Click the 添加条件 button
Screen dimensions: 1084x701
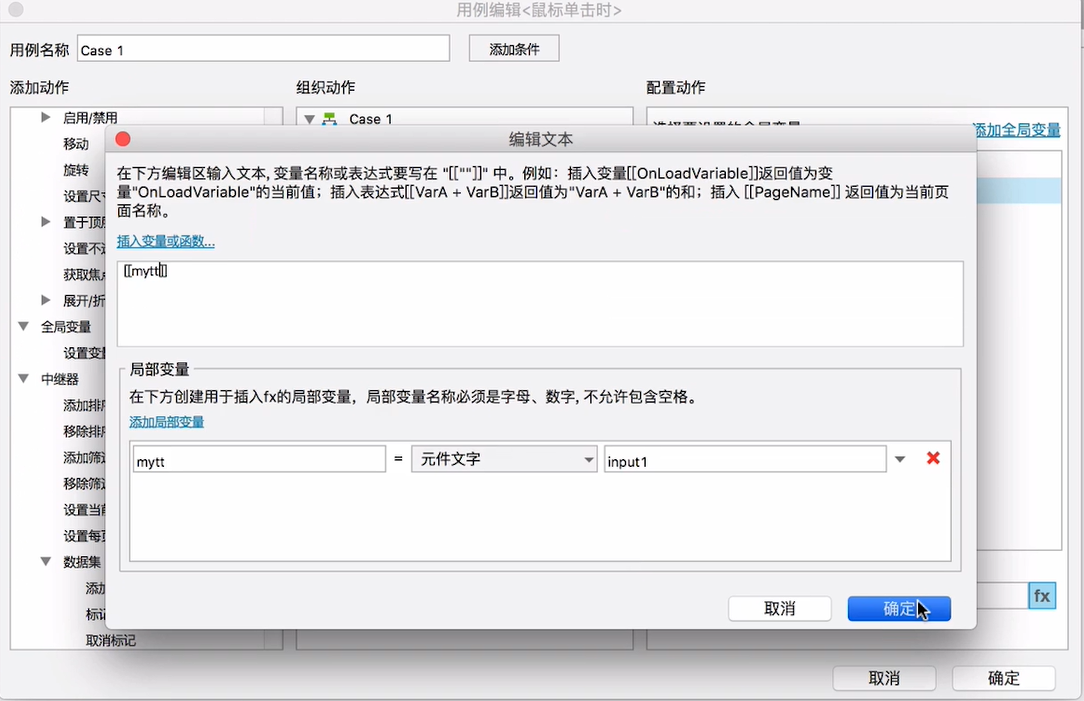514,49
